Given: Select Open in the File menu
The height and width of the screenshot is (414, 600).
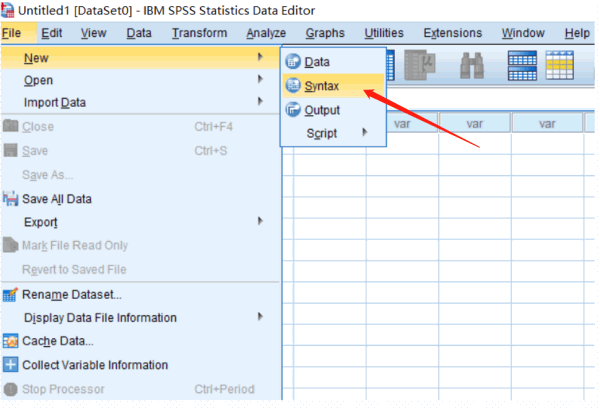Looking at the screenshot, I should pos(140,80).
